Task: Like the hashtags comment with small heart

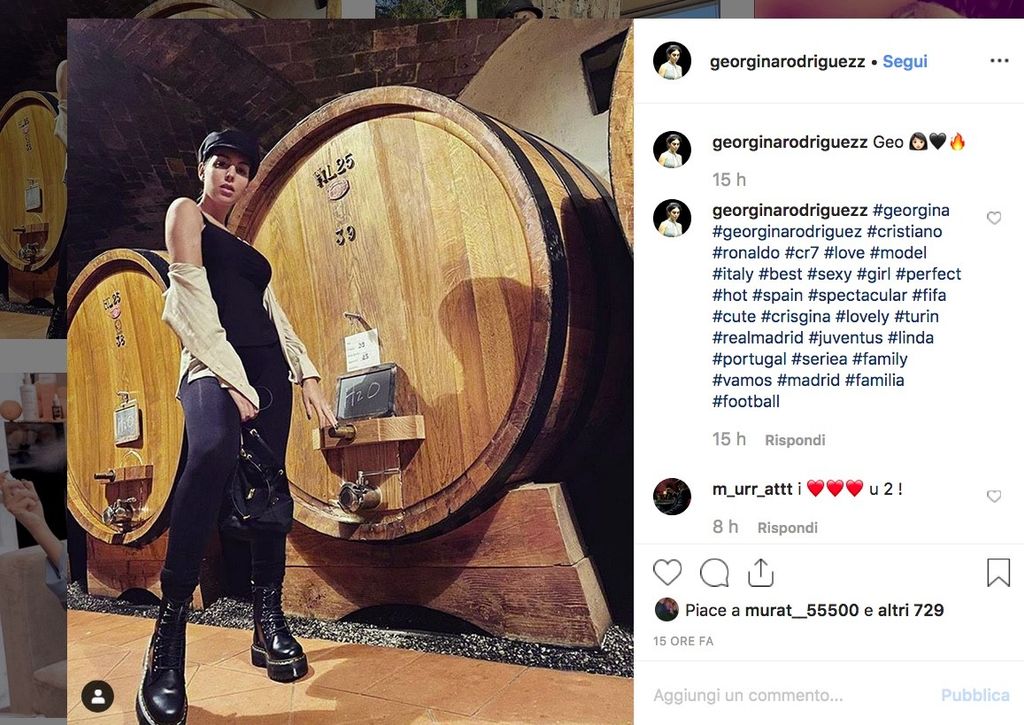Action: tap(994, 218)
